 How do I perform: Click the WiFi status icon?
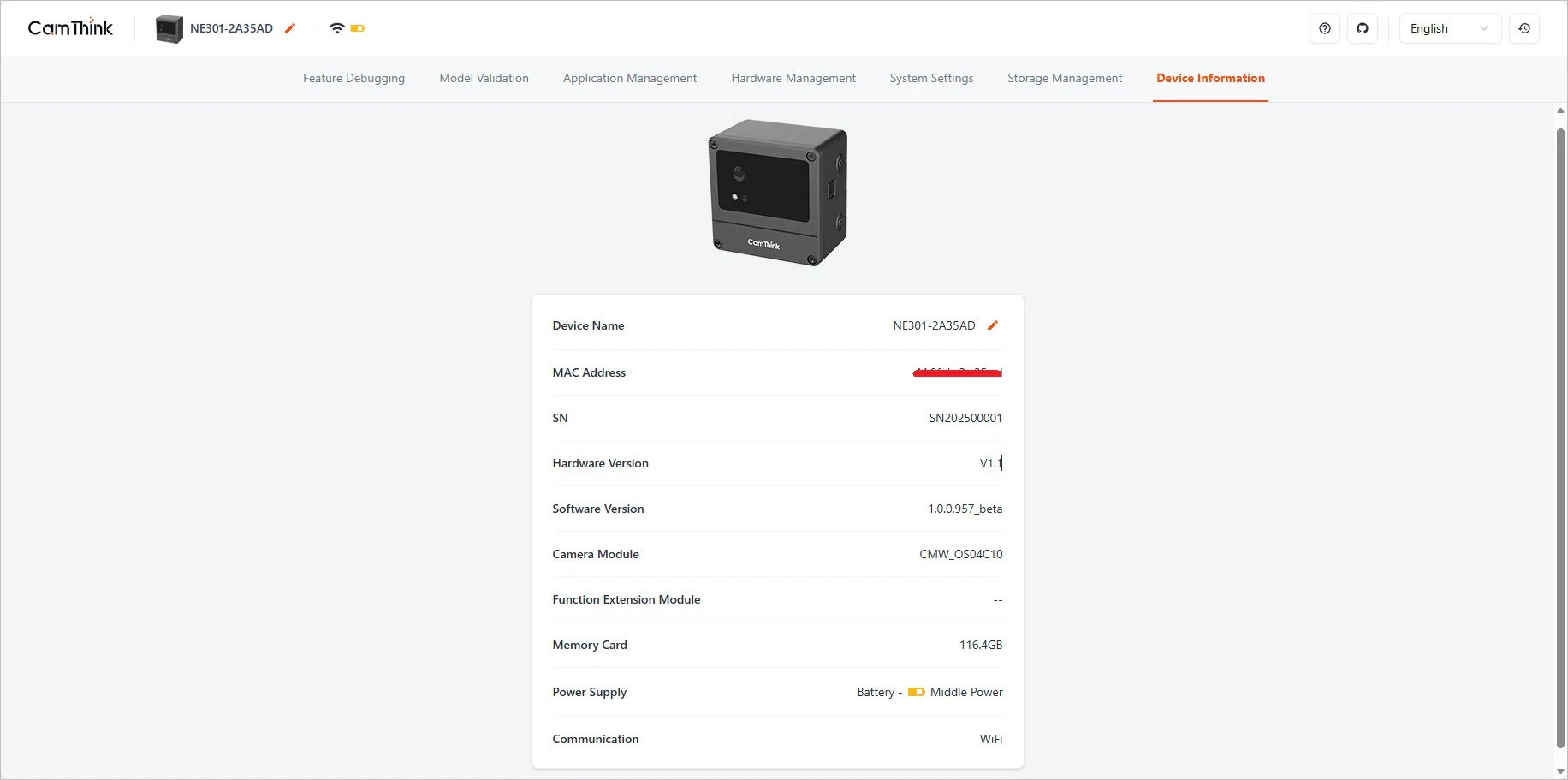pos(336,28)
